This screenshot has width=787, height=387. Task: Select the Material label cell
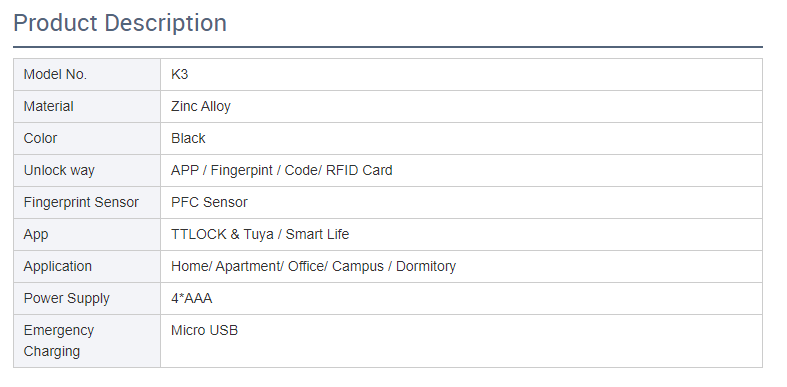point(87,106)
